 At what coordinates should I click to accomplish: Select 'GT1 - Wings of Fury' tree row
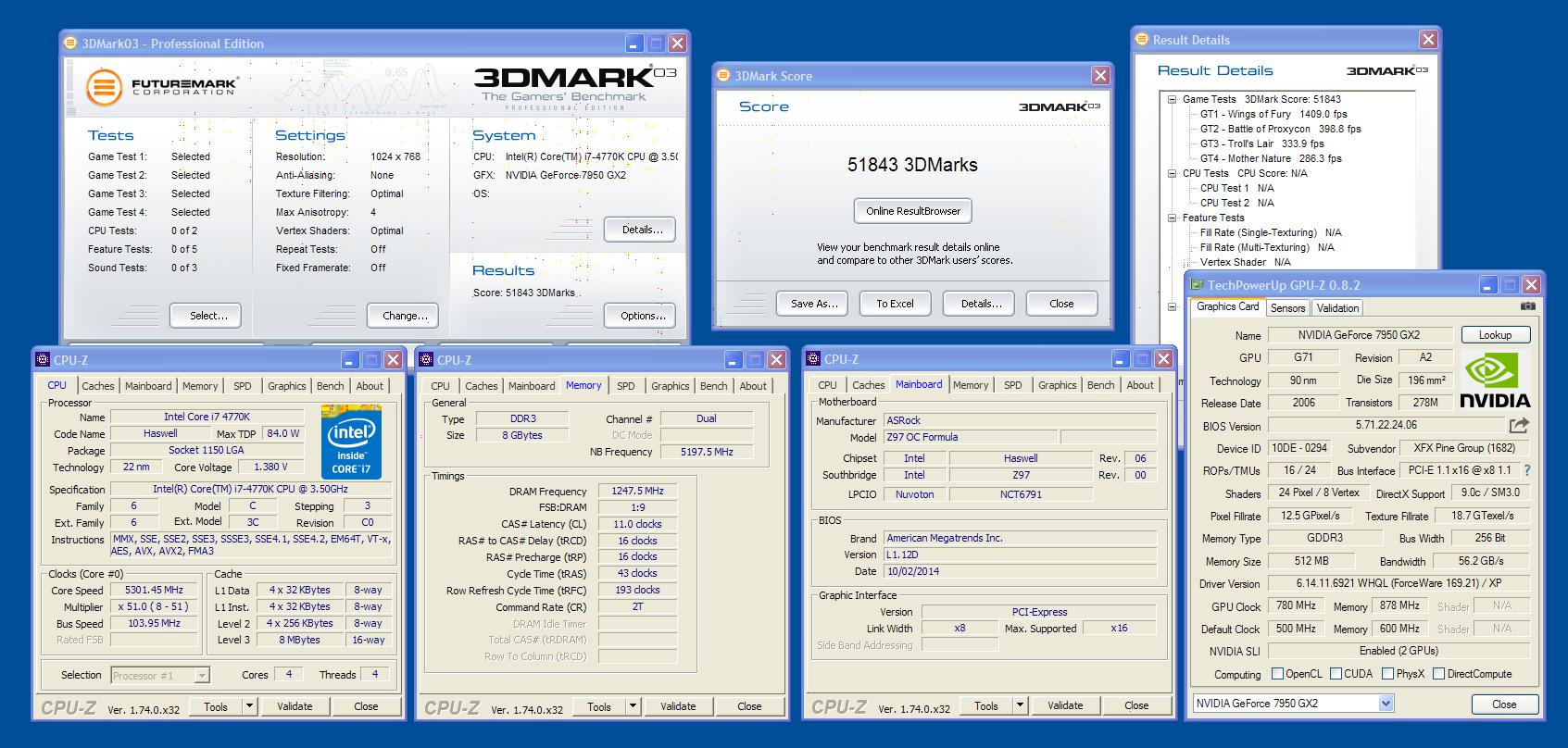click(1273, 114)
